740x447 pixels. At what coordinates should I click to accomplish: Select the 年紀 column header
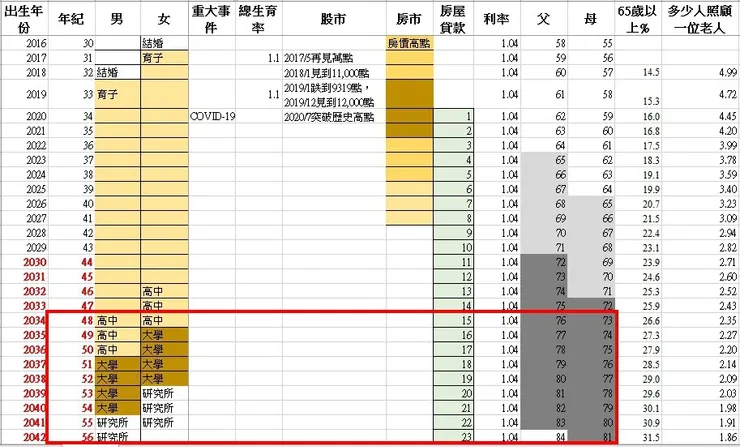(x=71, y=19)
